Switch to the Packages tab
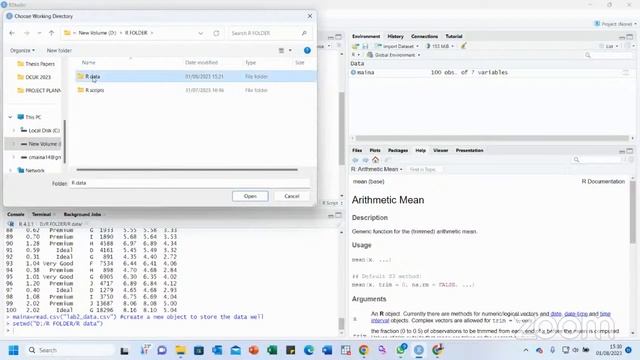Viewport: 640px width, 360px height. tap(398, 150)
